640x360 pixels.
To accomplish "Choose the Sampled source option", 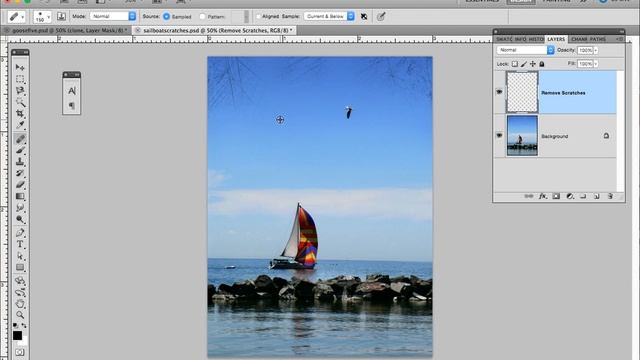I will click(x=167, y=16).
